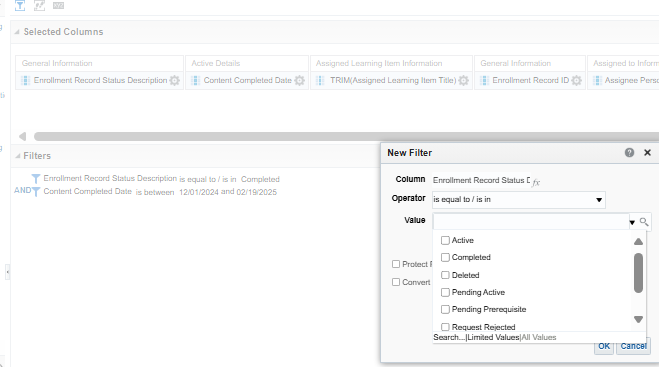Click funnel icon of Content Completed Date filter
Viewport: 659px width, 367px height.
pos(36,192)
